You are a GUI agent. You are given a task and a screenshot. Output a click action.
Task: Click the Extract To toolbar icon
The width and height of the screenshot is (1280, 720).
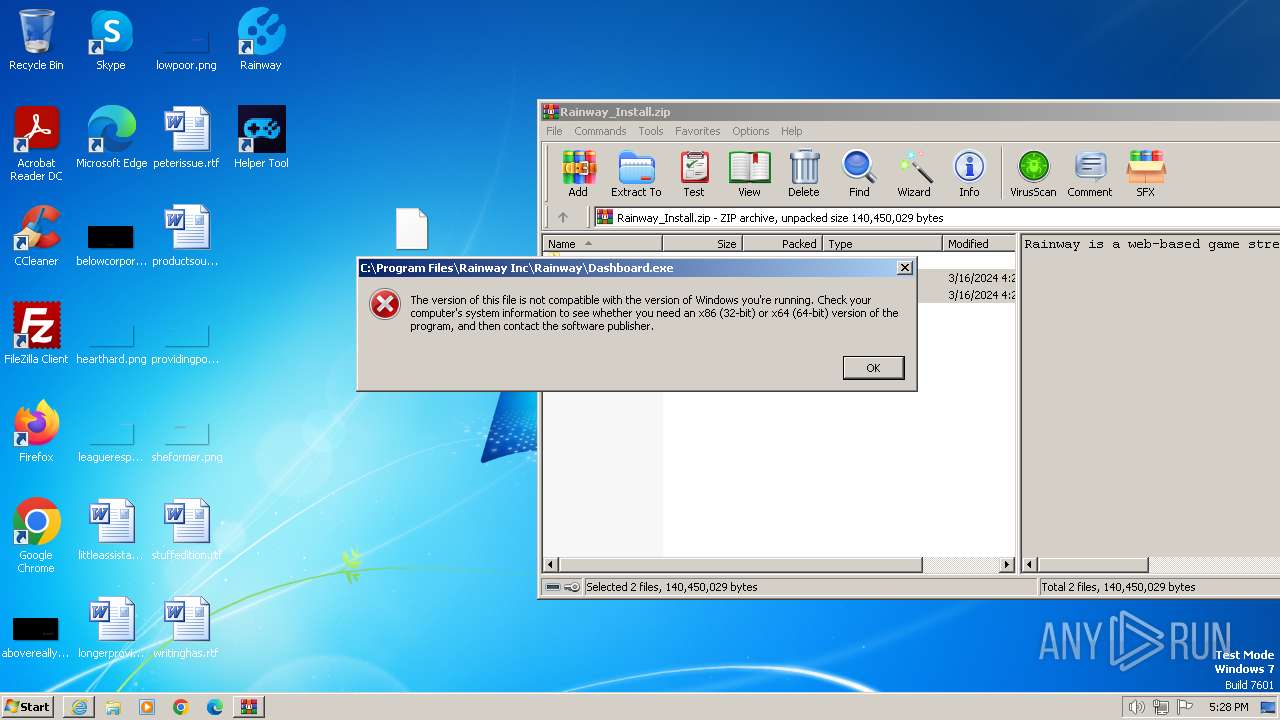click(636, 174)
